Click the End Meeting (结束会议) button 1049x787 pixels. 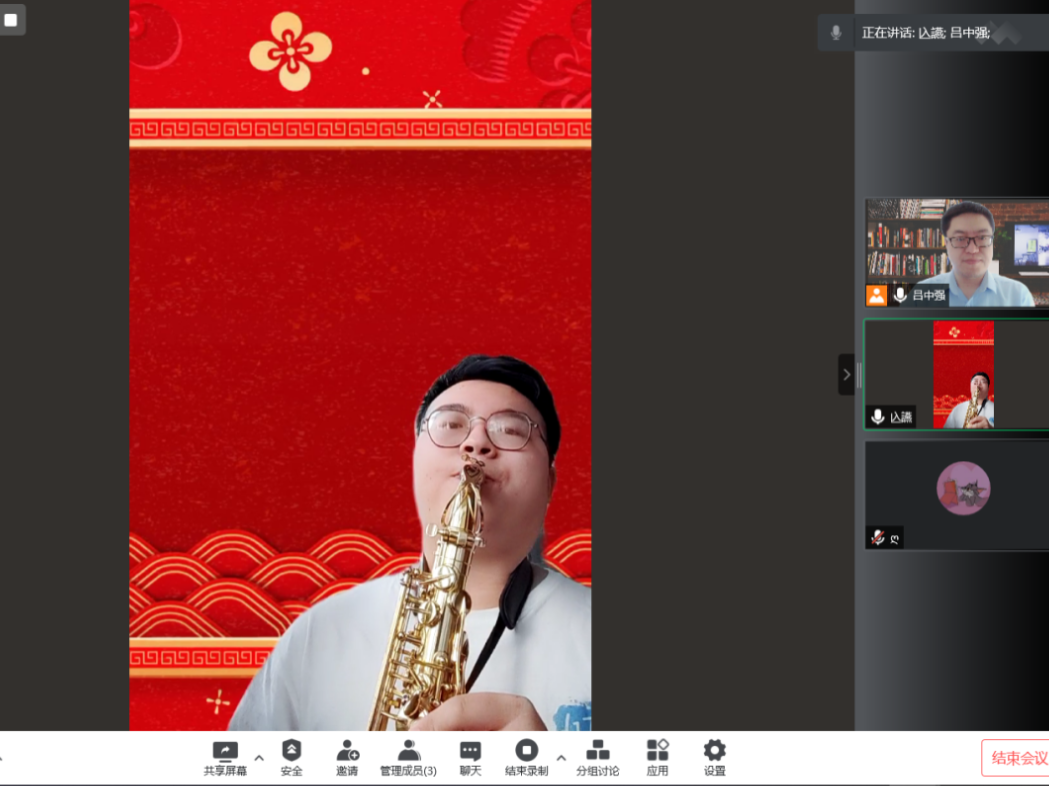(x=1016, y=758)
